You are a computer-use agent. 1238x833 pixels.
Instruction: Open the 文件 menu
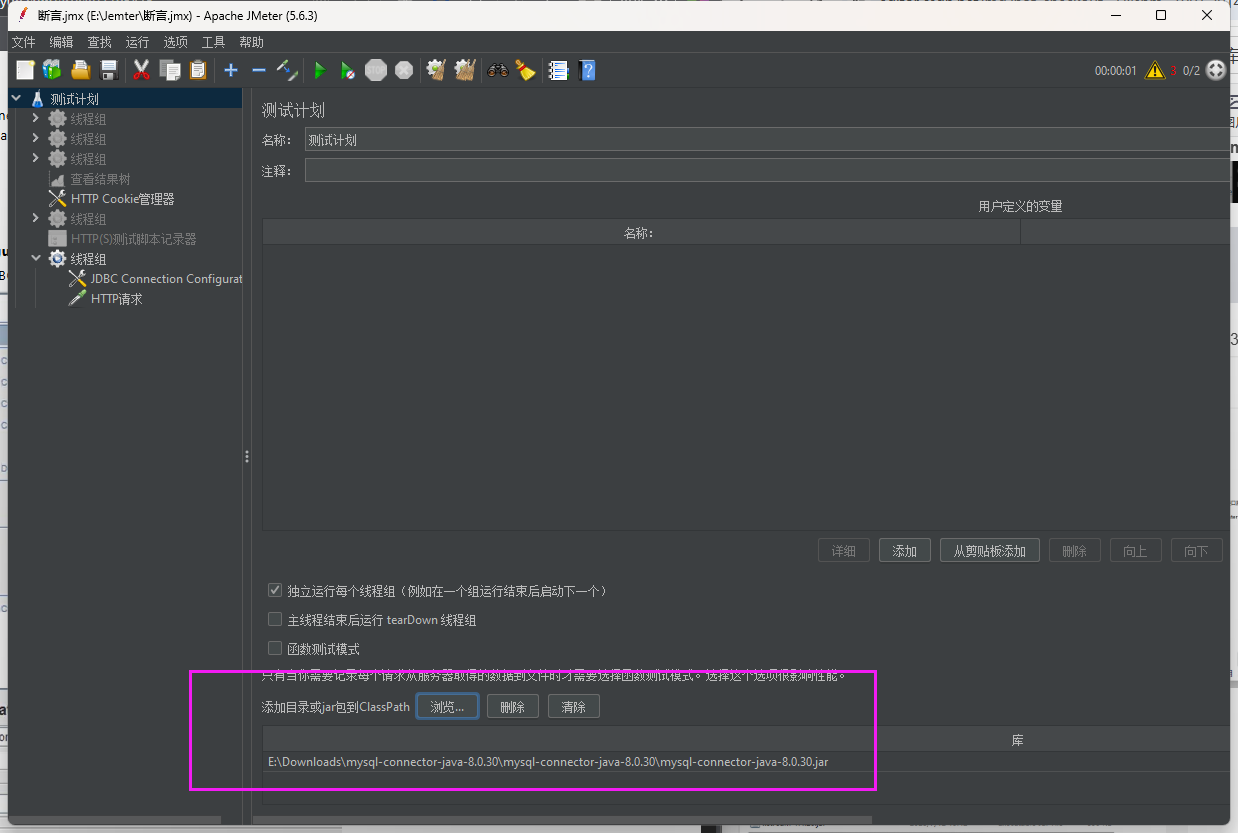[x=23, y=42]
